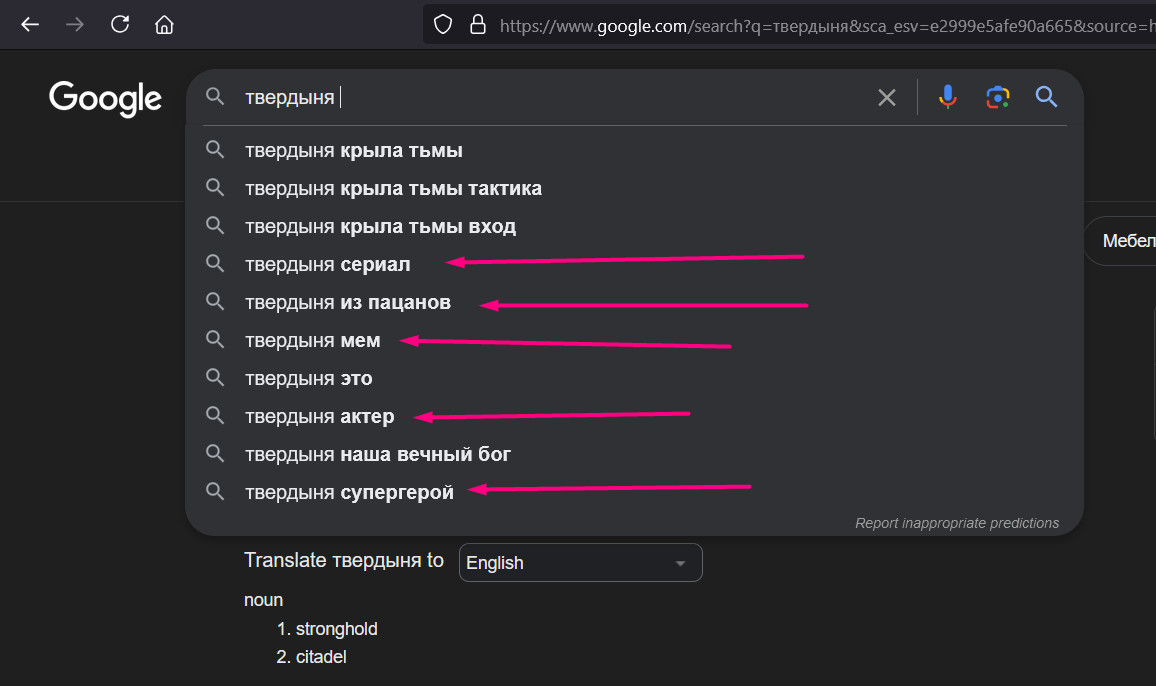Open the browser home page icon

[x=164, y=25]
